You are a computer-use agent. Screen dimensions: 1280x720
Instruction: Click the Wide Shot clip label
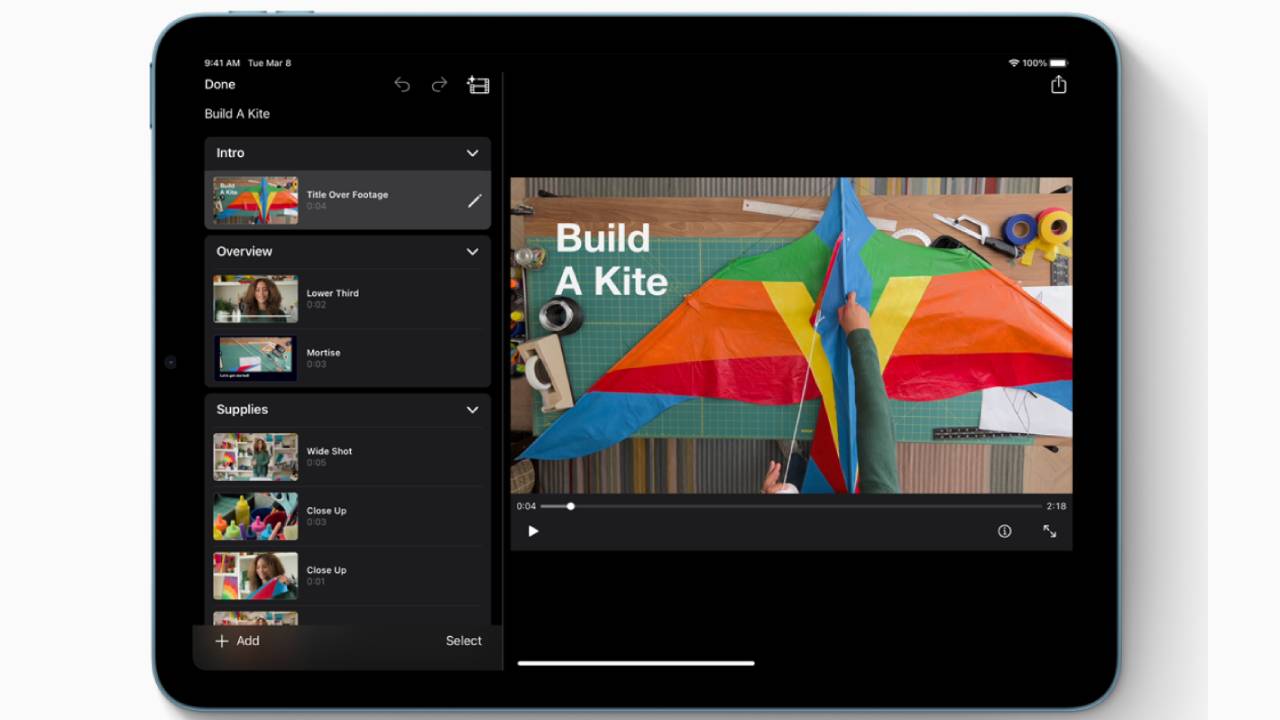click(x=329, y=451)
